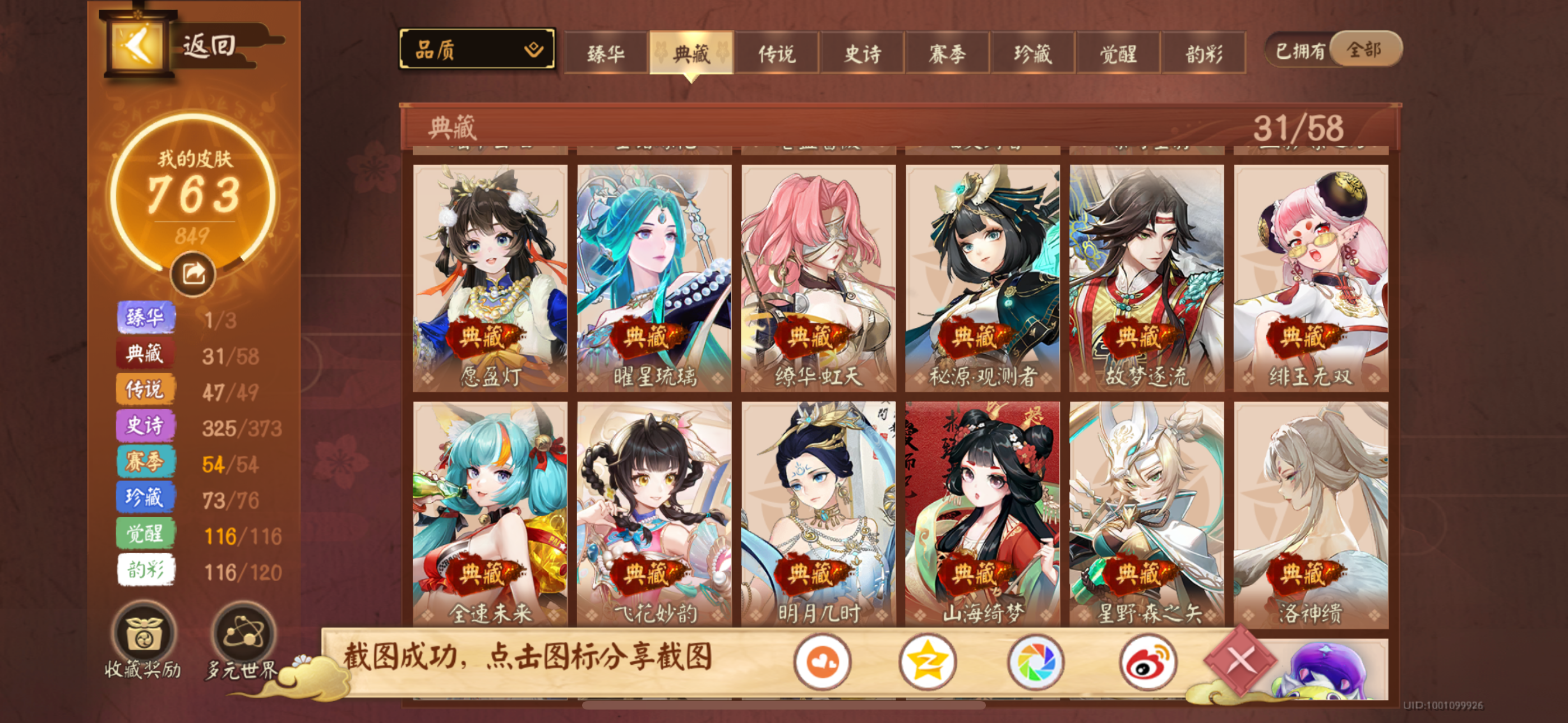Tap the share icon under skin count
The image size is (1568, 723).
click(x=193, y=274)
